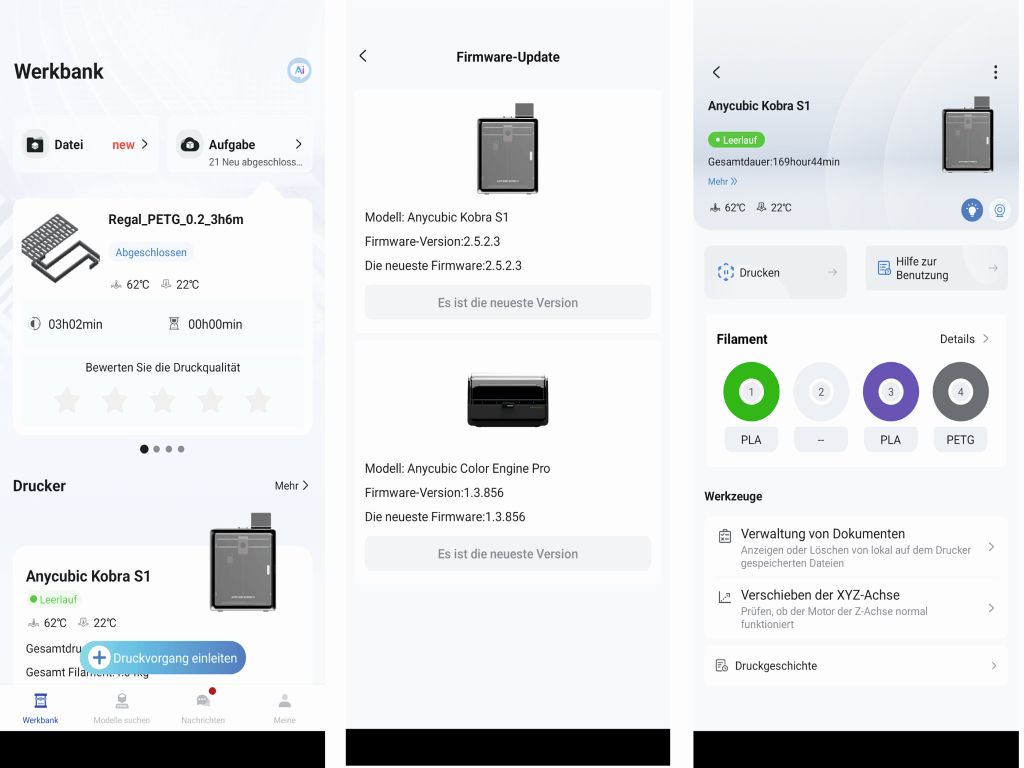Open Verwaltung von Dokumenten
Screen dimensions: 1024x768
point(856,547)
